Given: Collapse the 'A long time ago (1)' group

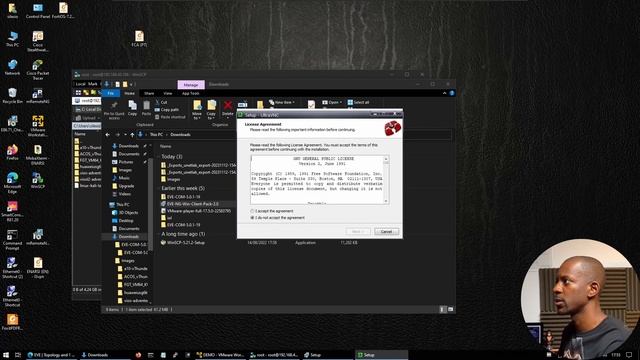Looking at the screenshot, I should 159,234.
